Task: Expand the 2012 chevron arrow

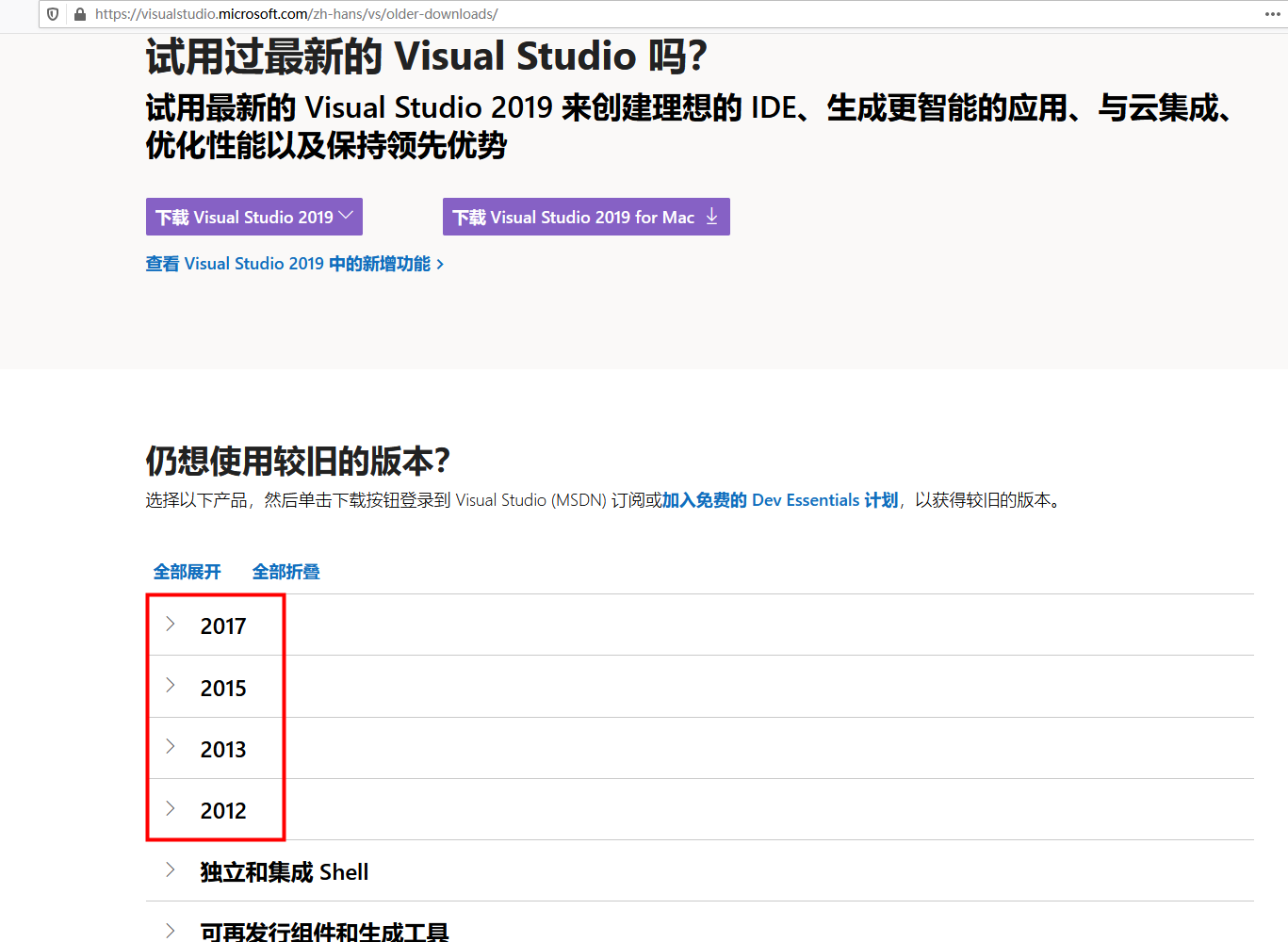Action: click(x=171, y=807)
